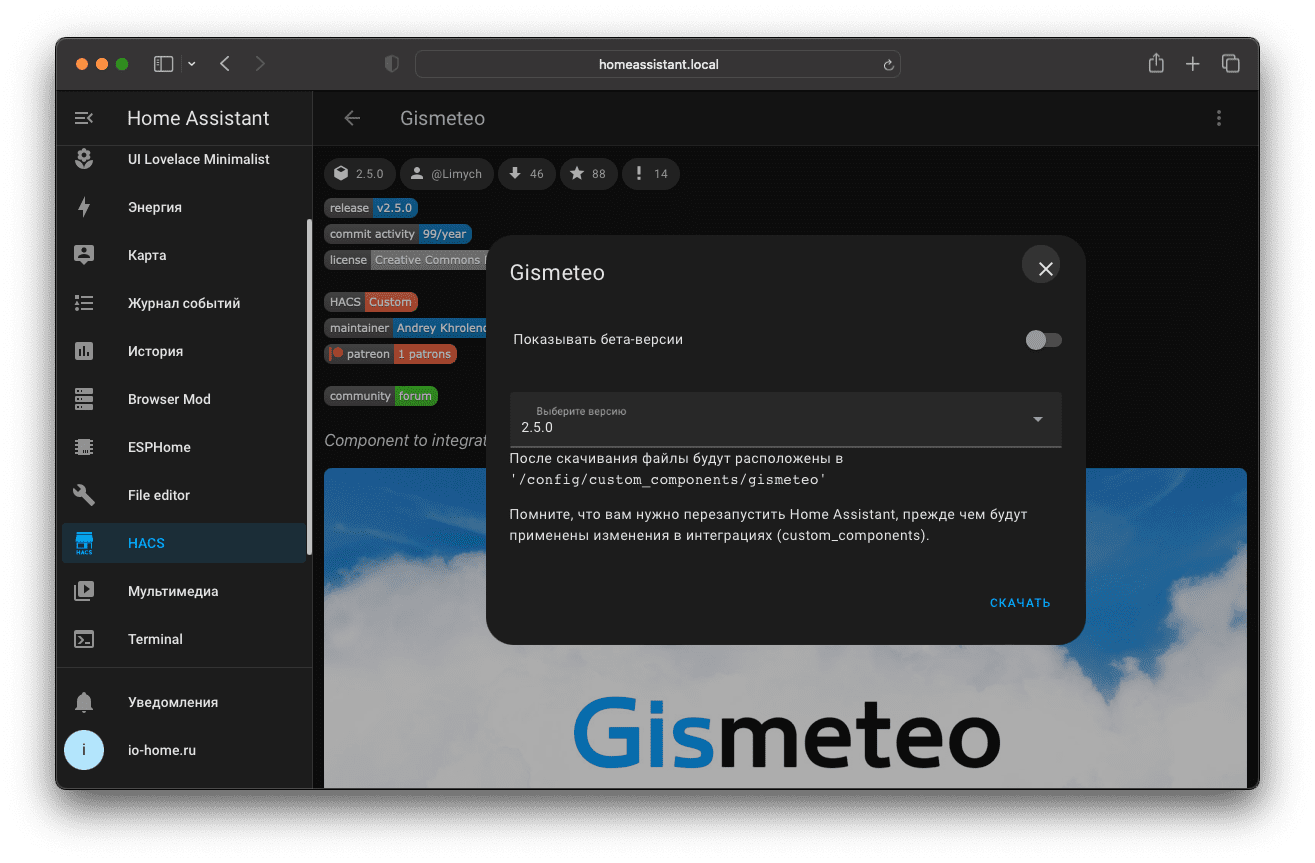Open Журнал событий list icon
Viewport: 1315px width, 863px height.
[x=84, y=303]
